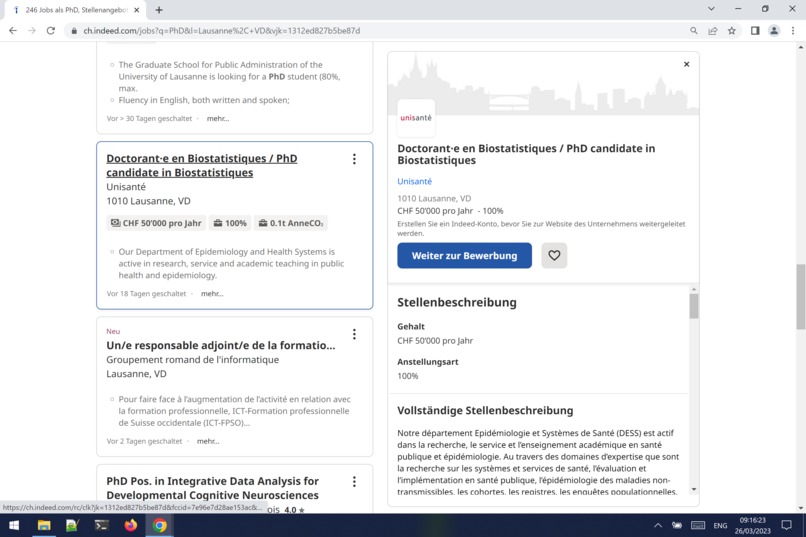Go back to the previous page
This screenshot has height=537, width=806.
13,31
